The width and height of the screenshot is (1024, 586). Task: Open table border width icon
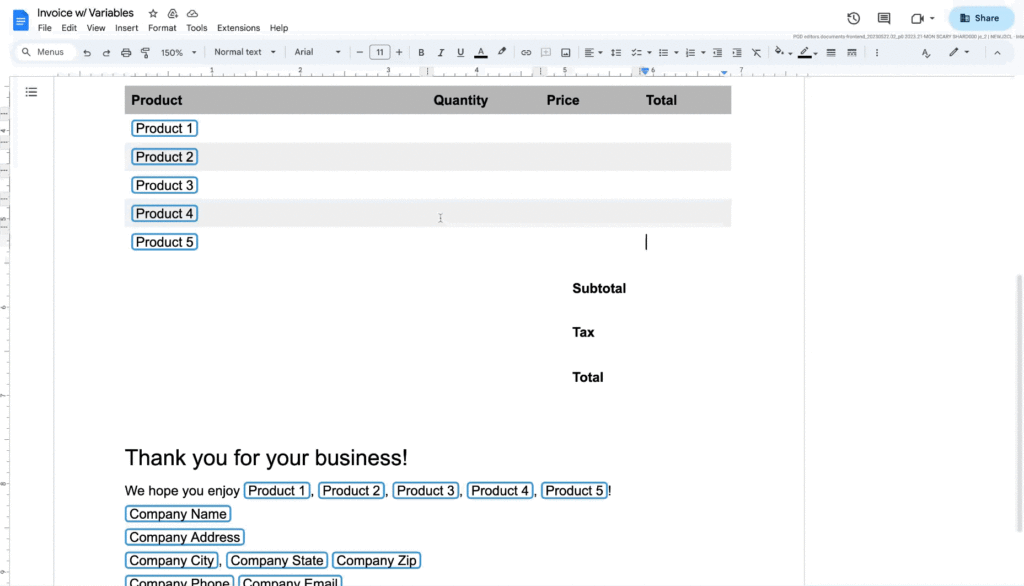pos(831,52)
